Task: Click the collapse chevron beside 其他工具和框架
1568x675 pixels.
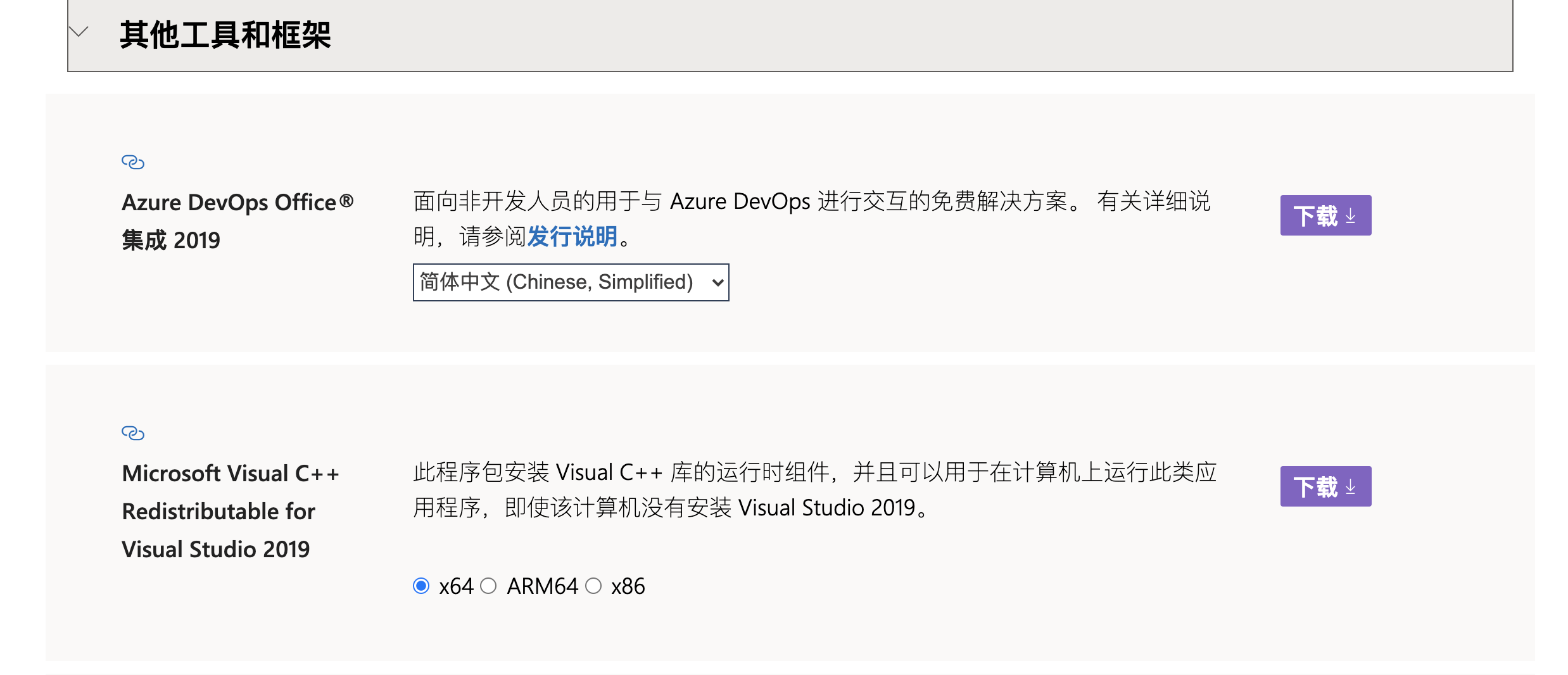Action: click(x=79, y=32)
